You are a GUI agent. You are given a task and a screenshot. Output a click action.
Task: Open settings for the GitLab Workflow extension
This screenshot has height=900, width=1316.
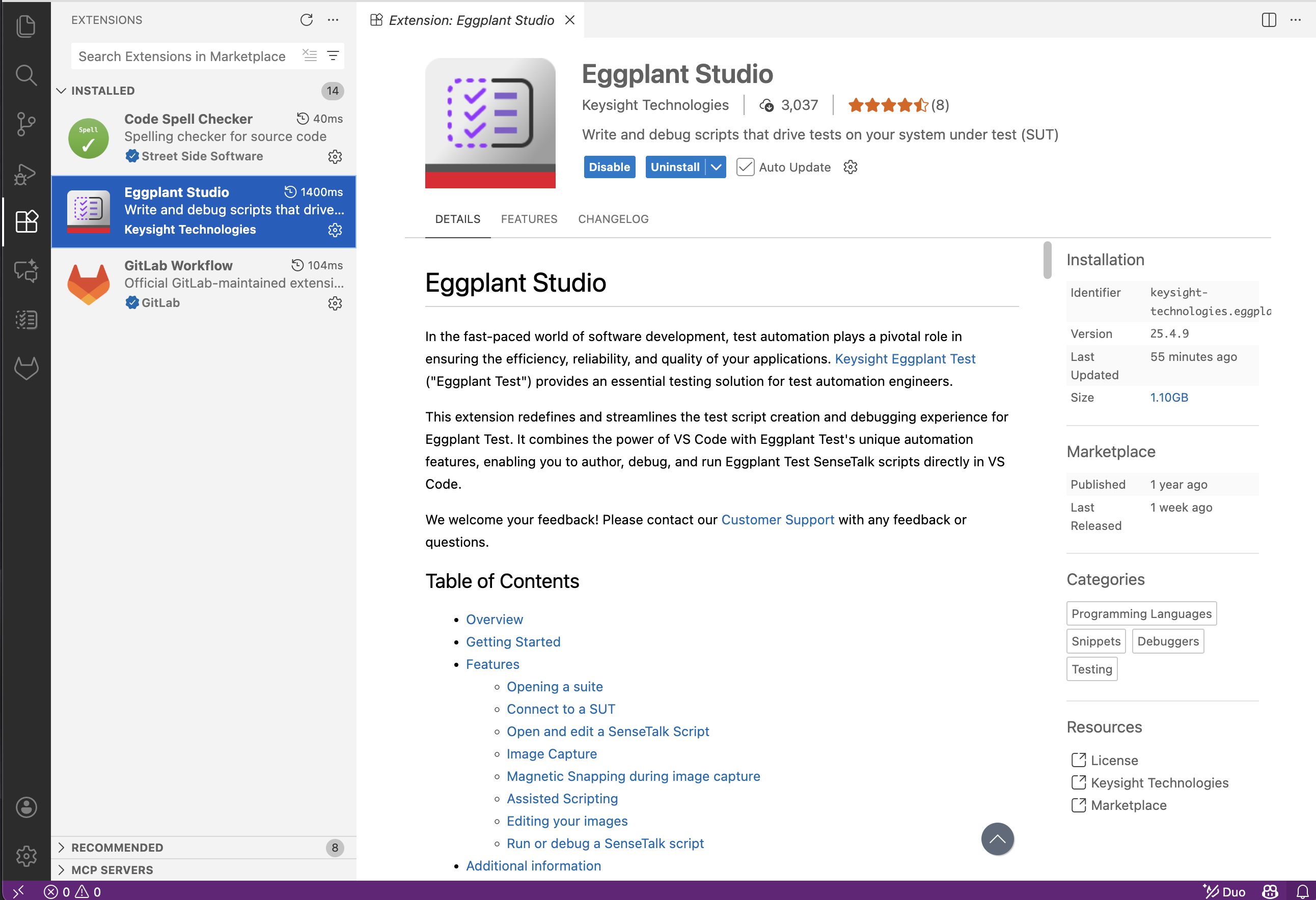point(335,303)
